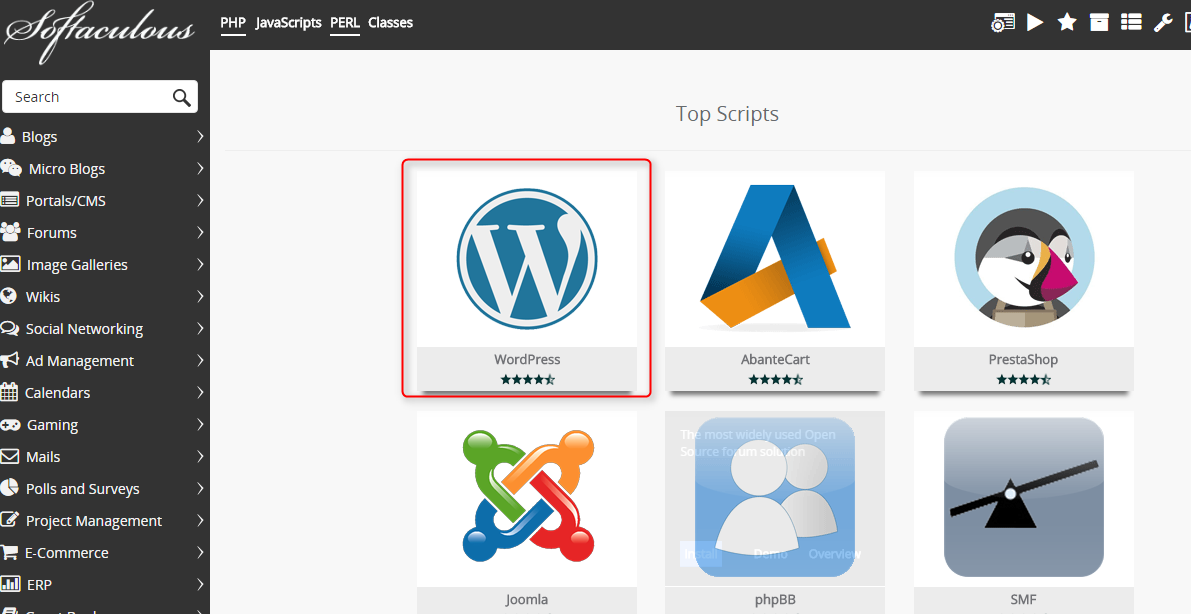Expand the Micro Blogs category chevron
The width and height of the screenshot is (1191, 614).
[200, 168]
